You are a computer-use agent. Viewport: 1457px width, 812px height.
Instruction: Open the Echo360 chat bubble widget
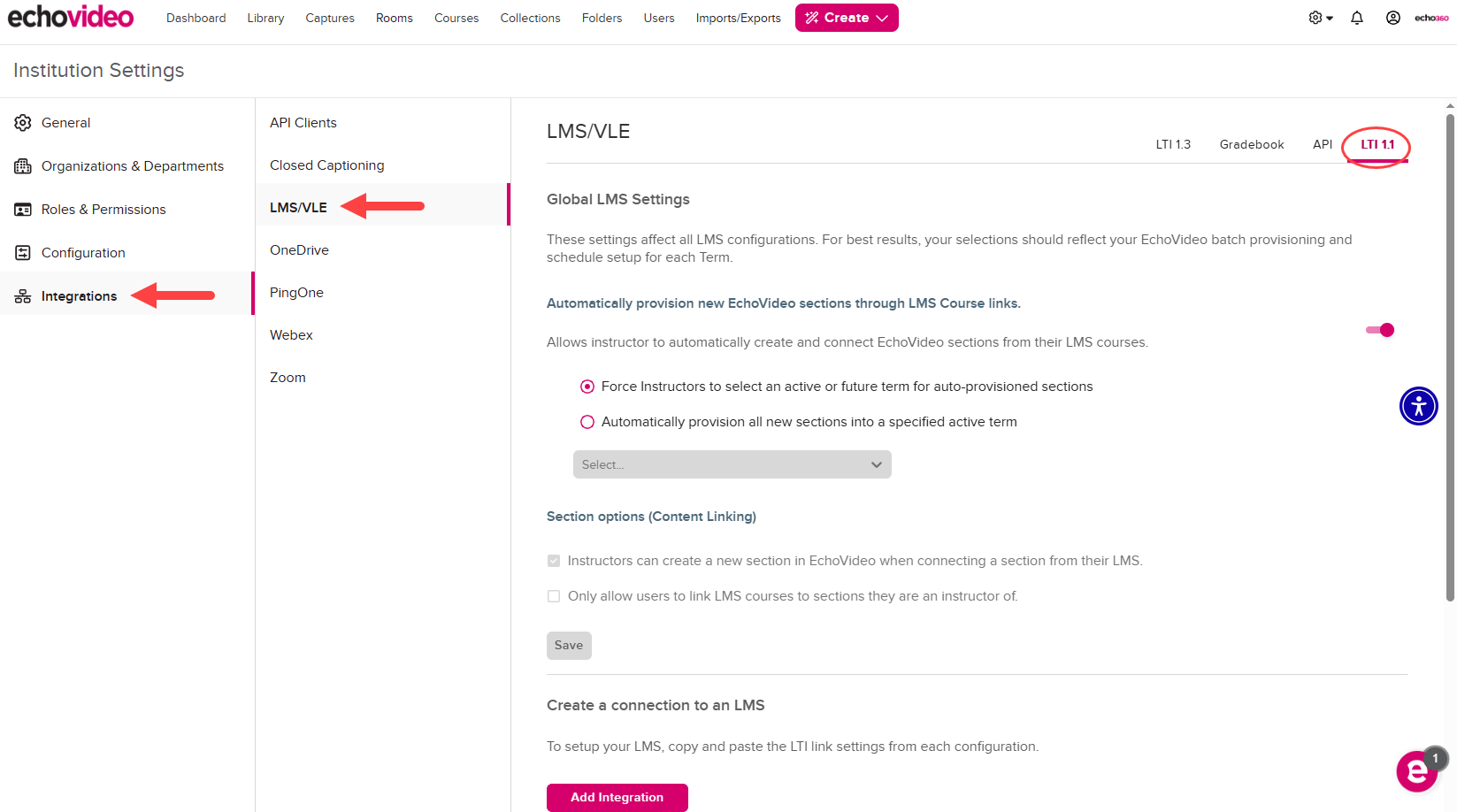(1416, 771)
